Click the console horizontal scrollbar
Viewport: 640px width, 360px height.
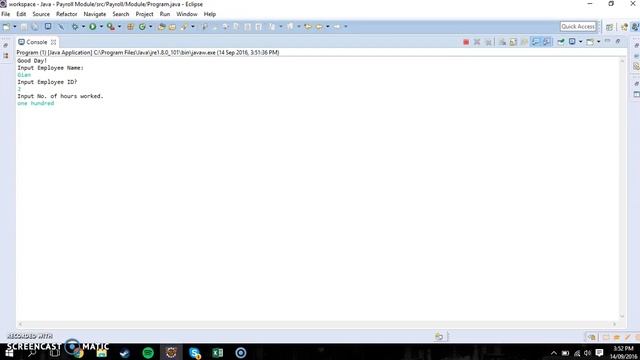(318, 324)
